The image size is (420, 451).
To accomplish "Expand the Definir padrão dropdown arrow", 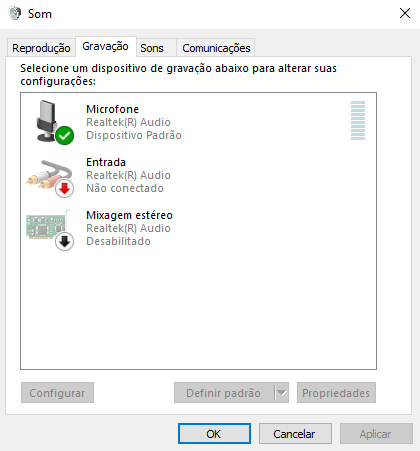I will pos(282,393).
